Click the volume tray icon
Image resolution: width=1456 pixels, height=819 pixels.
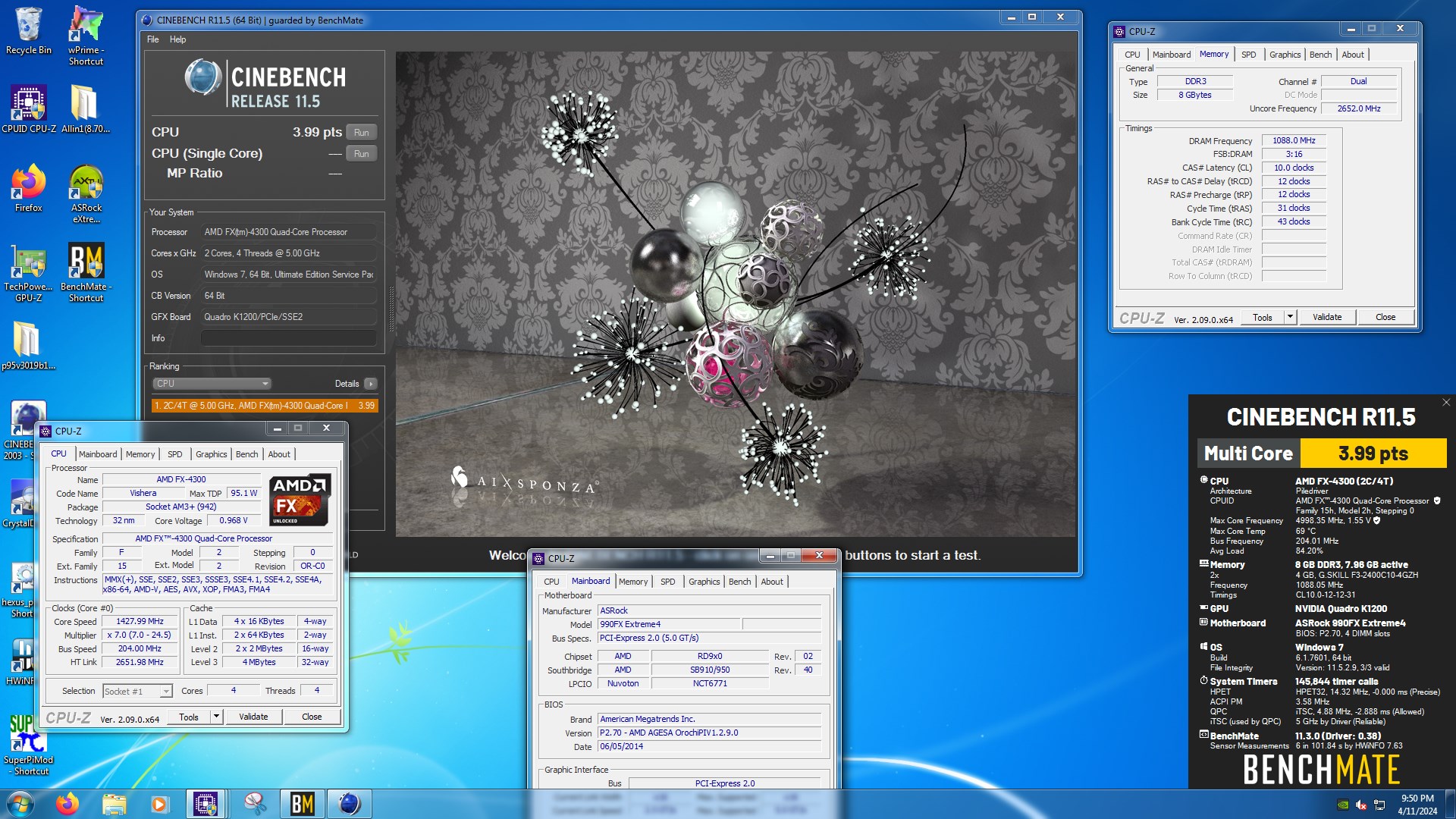click(1361, 805)
